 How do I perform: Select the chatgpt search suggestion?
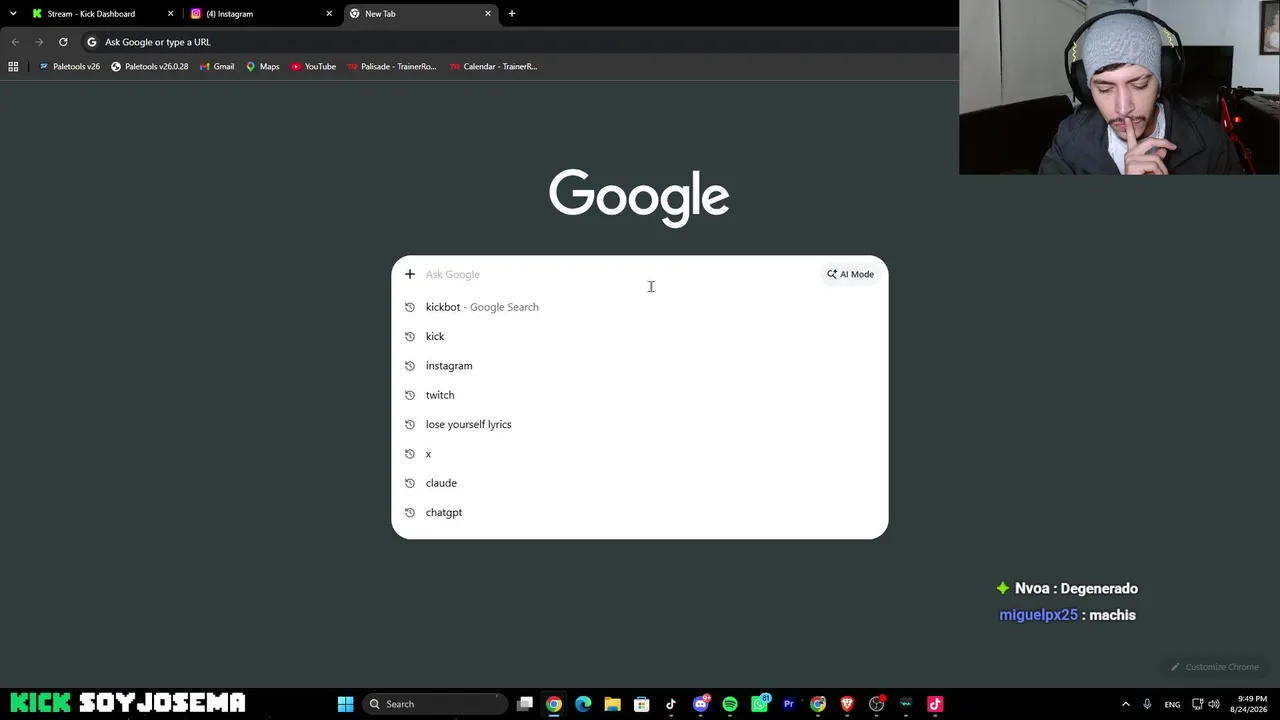click(x=639, y=512)
